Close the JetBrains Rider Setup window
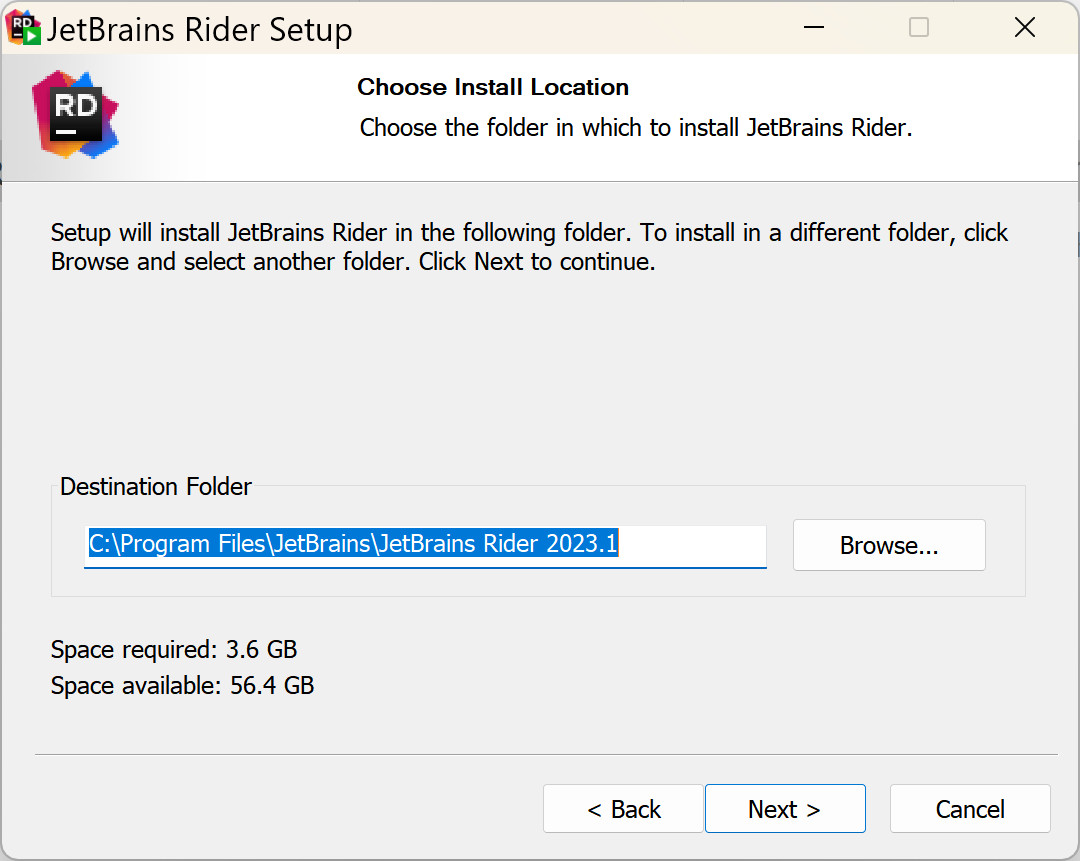This screenshot has width=1080, height=861. (x=1024, y=28)
